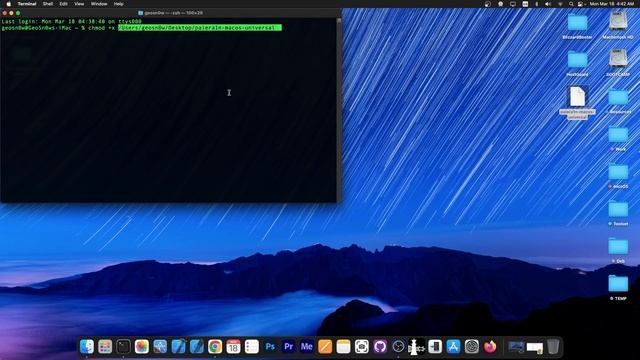Image resolution: width=640 pixels, height=360 pixels.
Task: Open System Preferences from the Dock
Action: (x=471, y=347)
